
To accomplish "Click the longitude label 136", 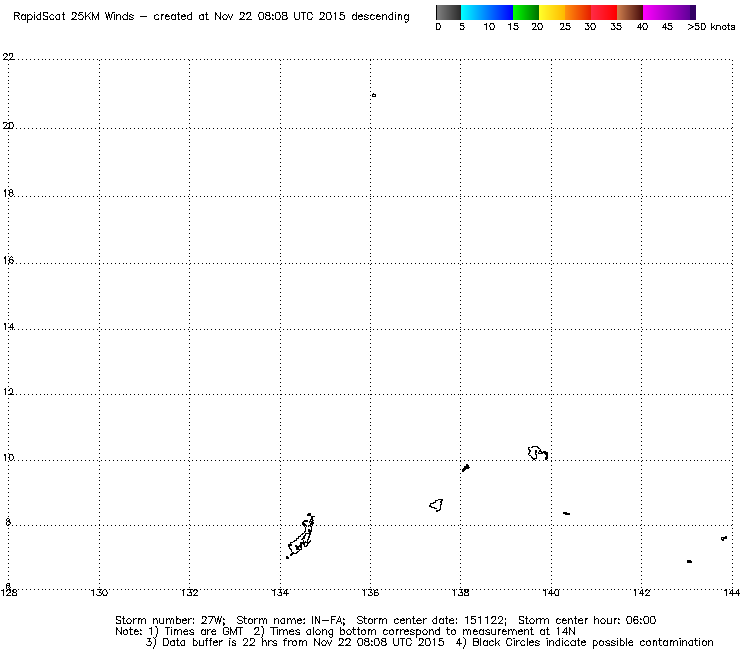I will click(x=370, y=592).
